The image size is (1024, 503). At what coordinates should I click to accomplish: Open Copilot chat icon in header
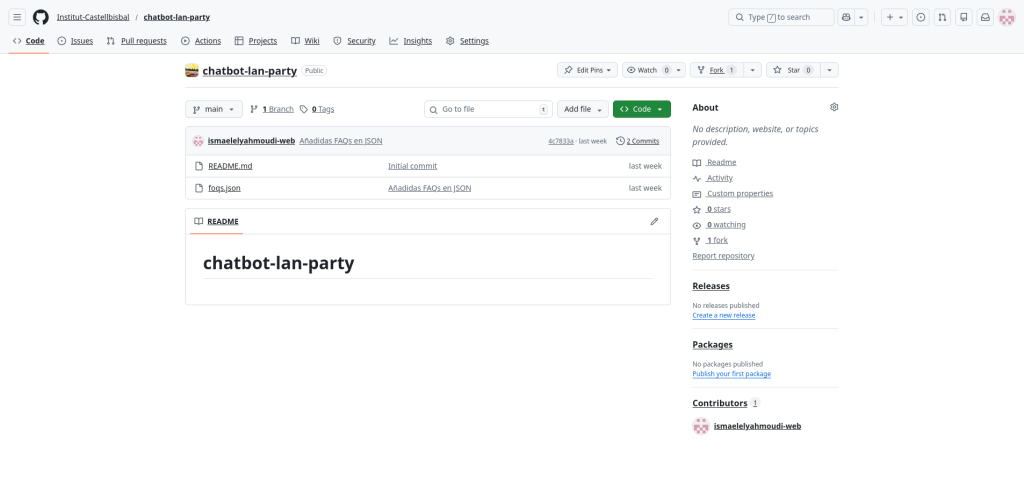tap(847, 17)
